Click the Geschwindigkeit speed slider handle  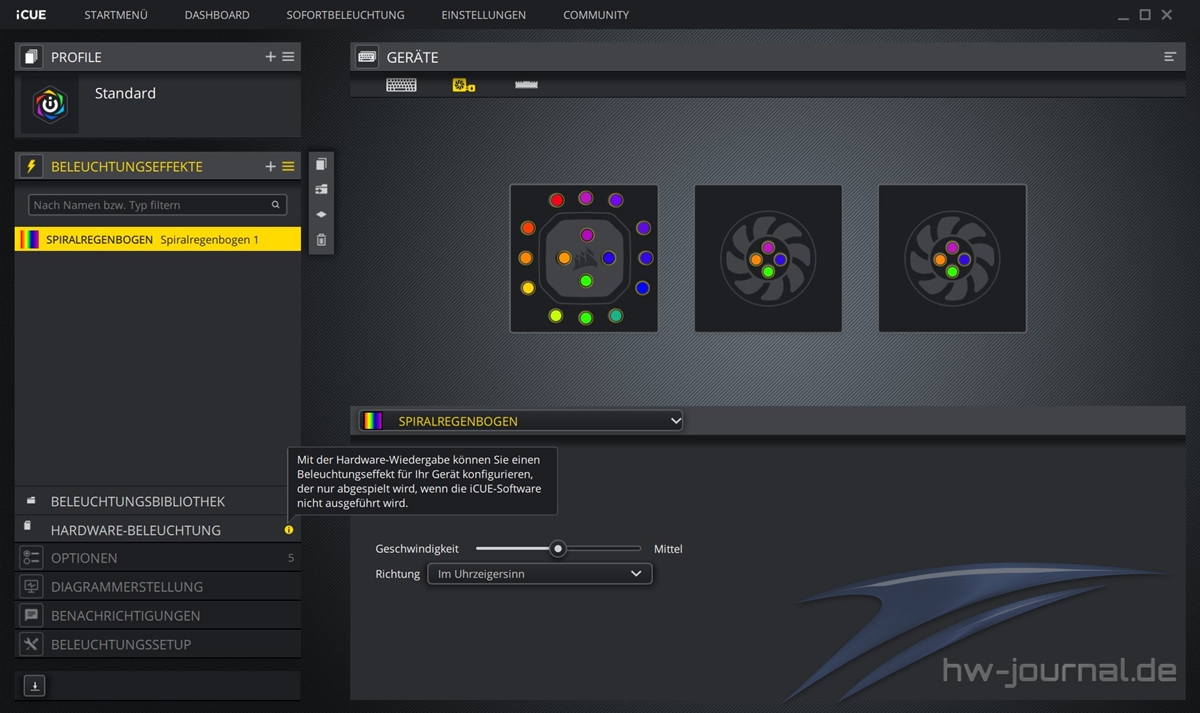pyautogui.click(x=558, y=549)
